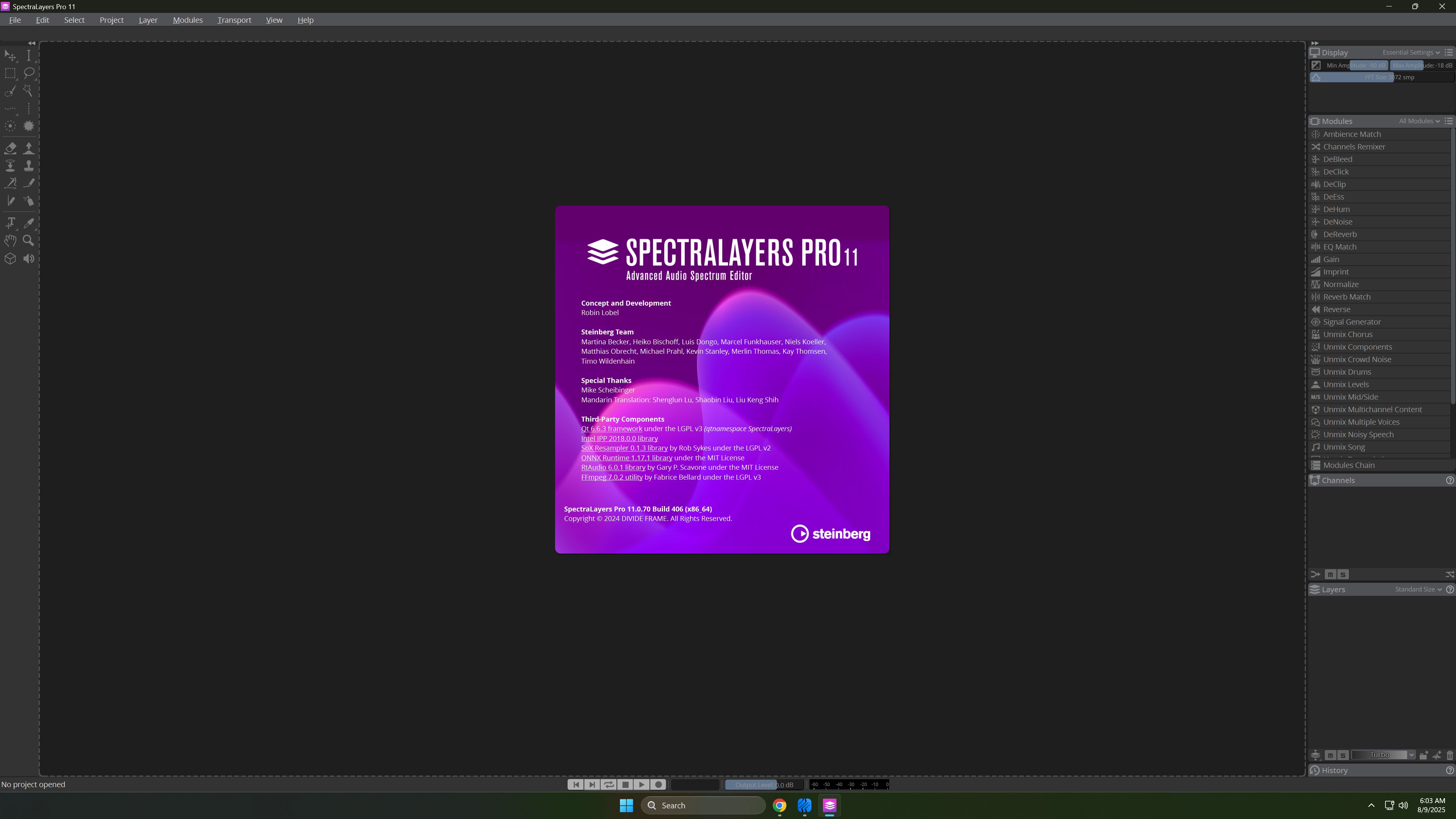
Task: Select the Rectangular Selection tool
Action: tap(10, 73)
